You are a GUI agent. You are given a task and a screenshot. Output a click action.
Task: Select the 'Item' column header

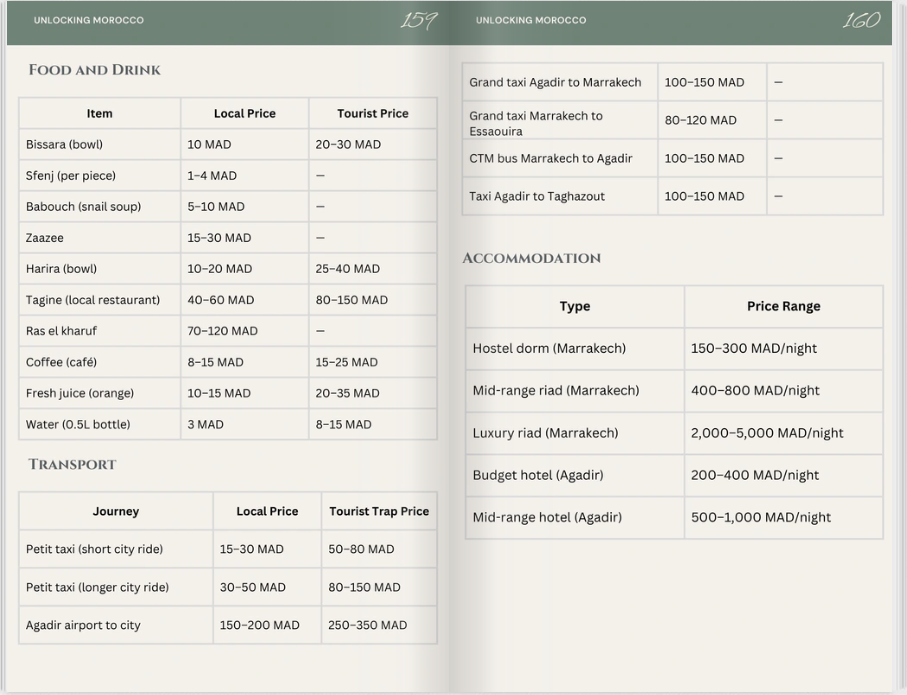(99, 114)
